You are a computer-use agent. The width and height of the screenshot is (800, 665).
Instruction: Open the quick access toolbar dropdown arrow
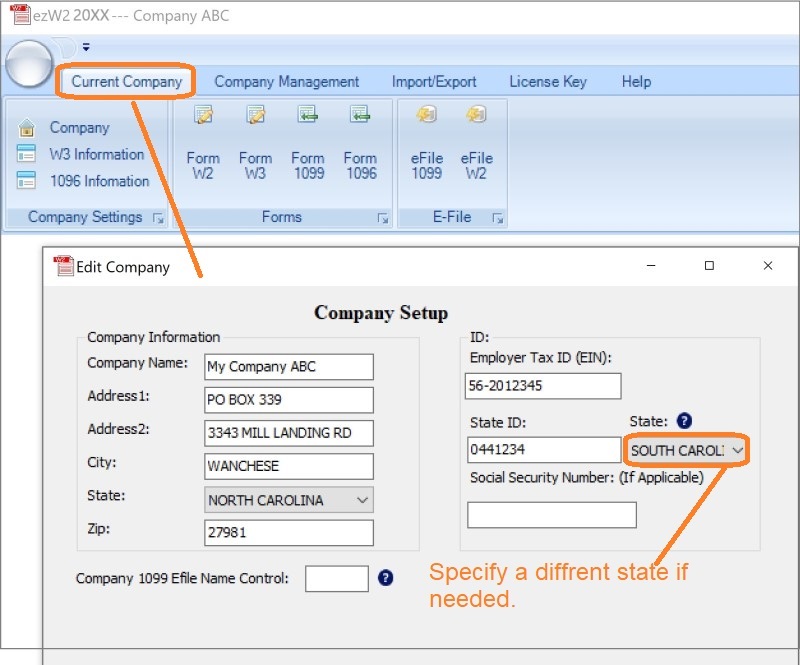tap(86, 46)
